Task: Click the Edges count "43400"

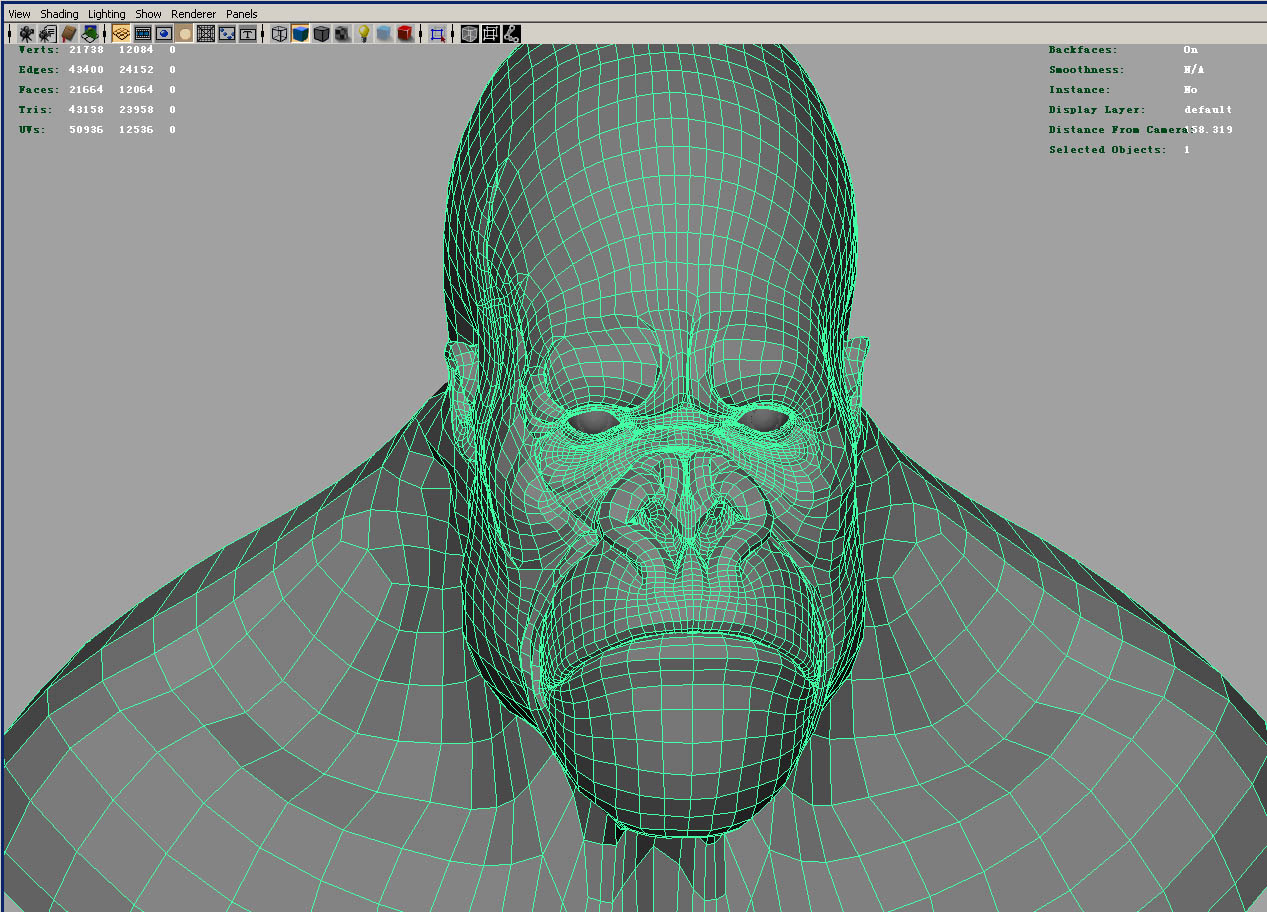Action: tap(87, 70)
